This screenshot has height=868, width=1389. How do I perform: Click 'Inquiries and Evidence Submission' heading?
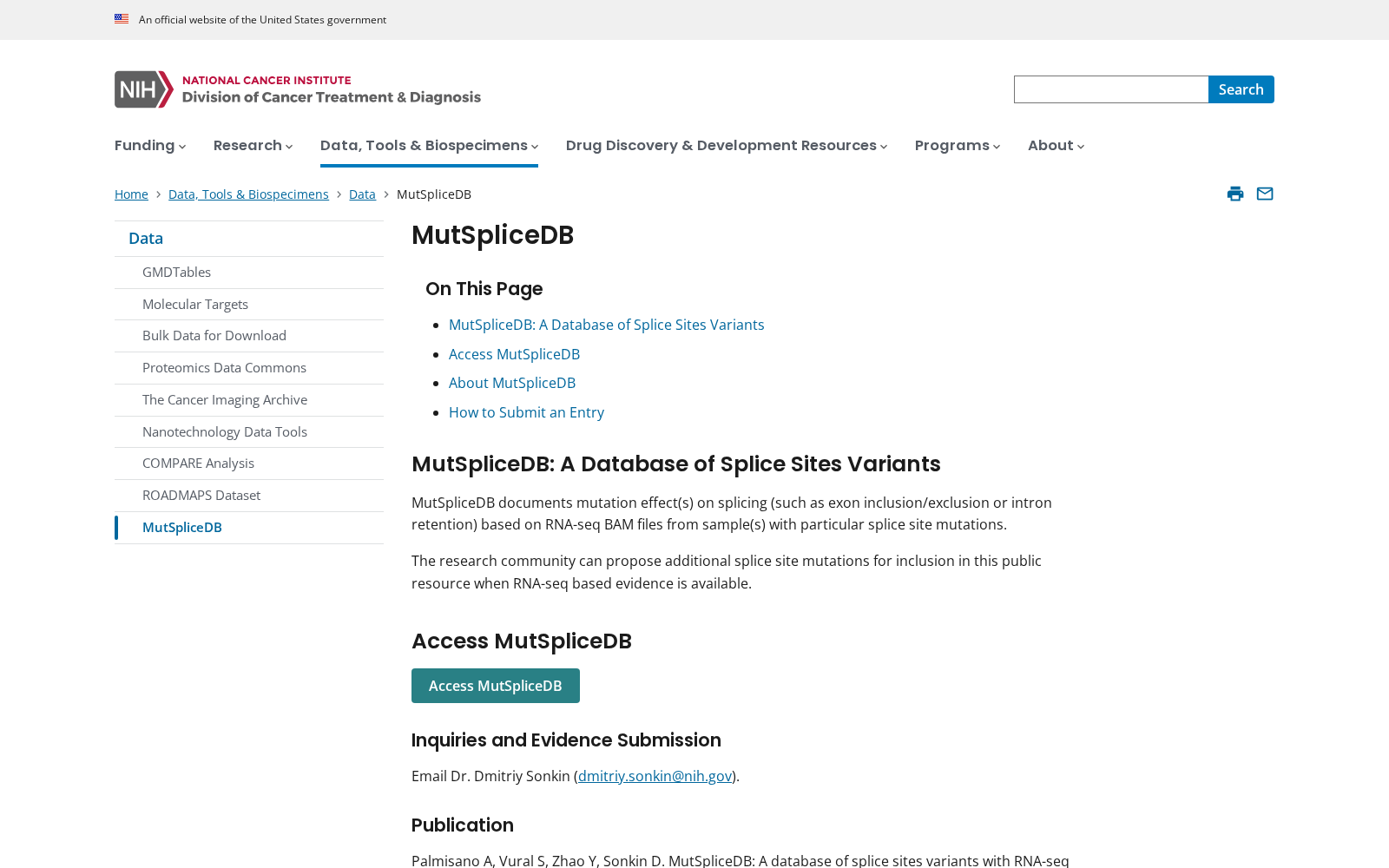[566, 740]
